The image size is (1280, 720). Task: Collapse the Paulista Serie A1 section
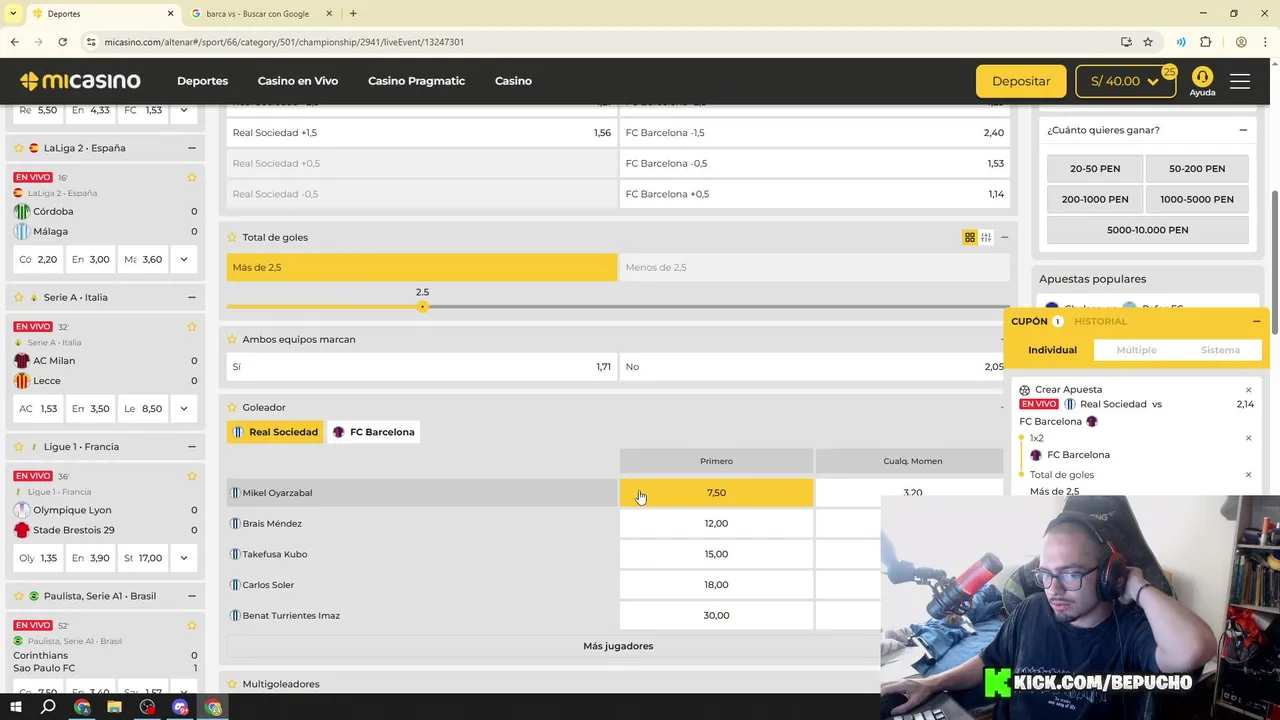click(191, 596)
